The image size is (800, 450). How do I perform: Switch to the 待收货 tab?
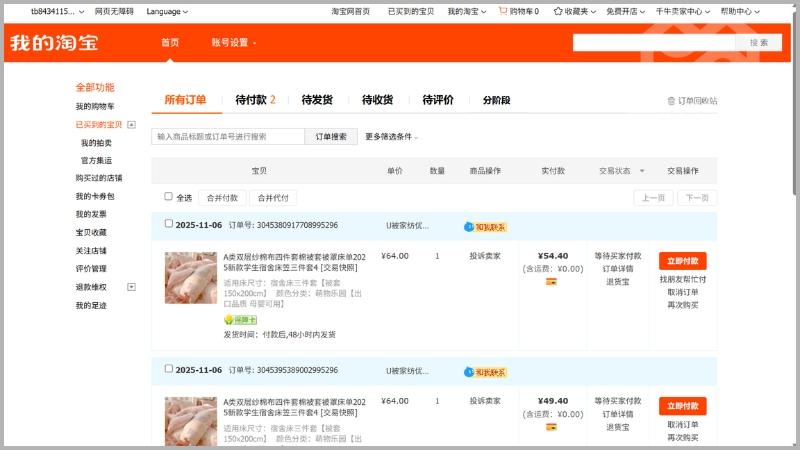377,100
